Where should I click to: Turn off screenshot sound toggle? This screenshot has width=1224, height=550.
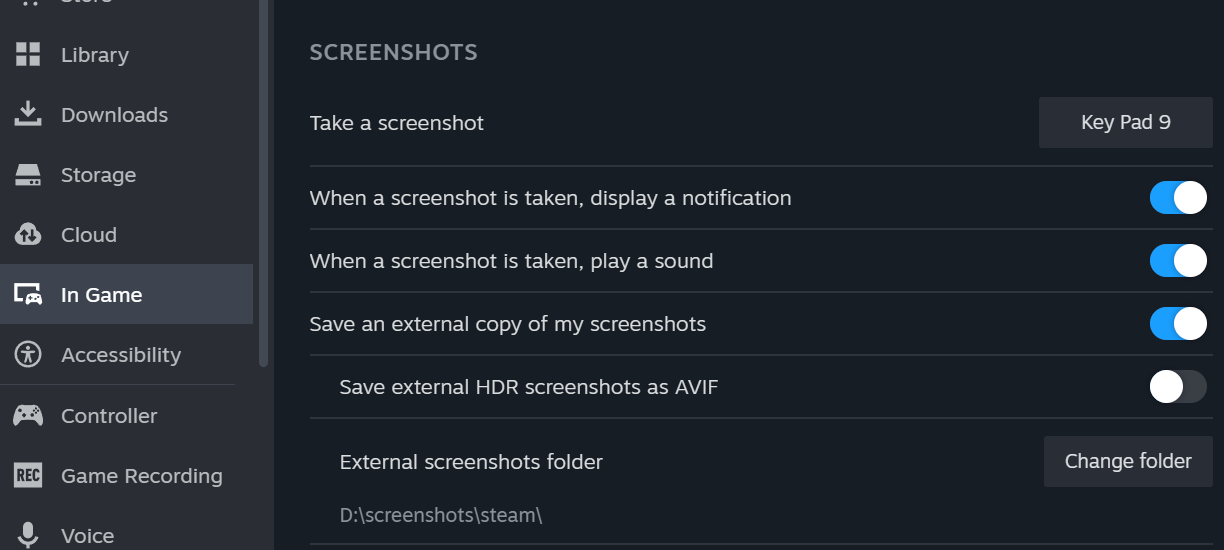(x=1178, y=261)
